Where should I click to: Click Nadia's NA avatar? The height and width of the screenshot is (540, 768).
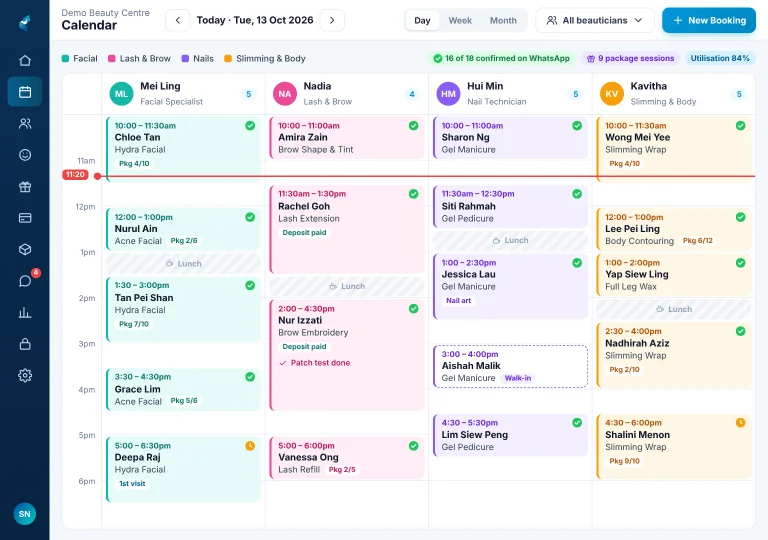pyautogui.click(x=285, y=94)
